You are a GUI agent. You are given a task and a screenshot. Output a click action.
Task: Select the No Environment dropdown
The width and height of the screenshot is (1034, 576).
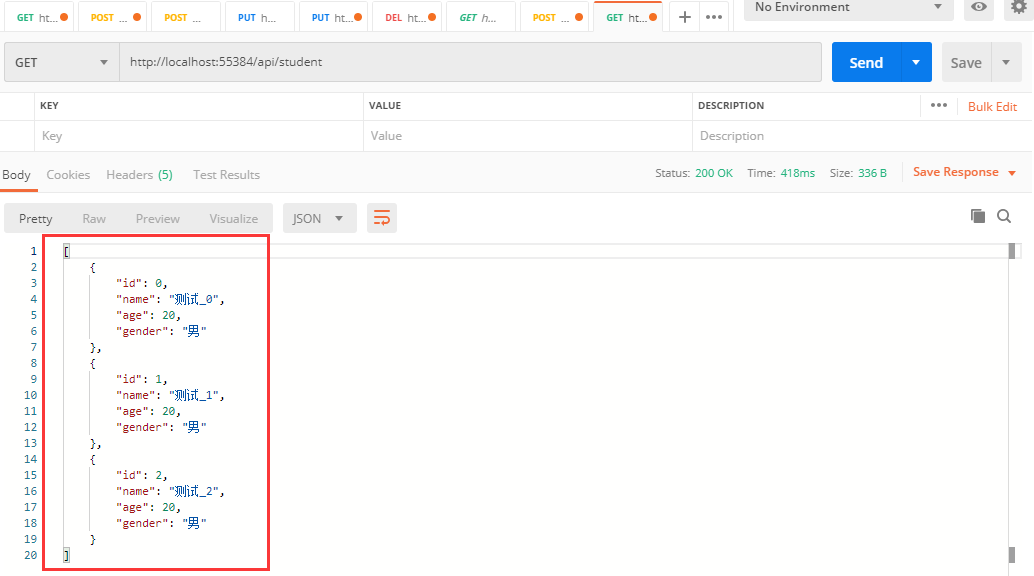pos(849,8)
